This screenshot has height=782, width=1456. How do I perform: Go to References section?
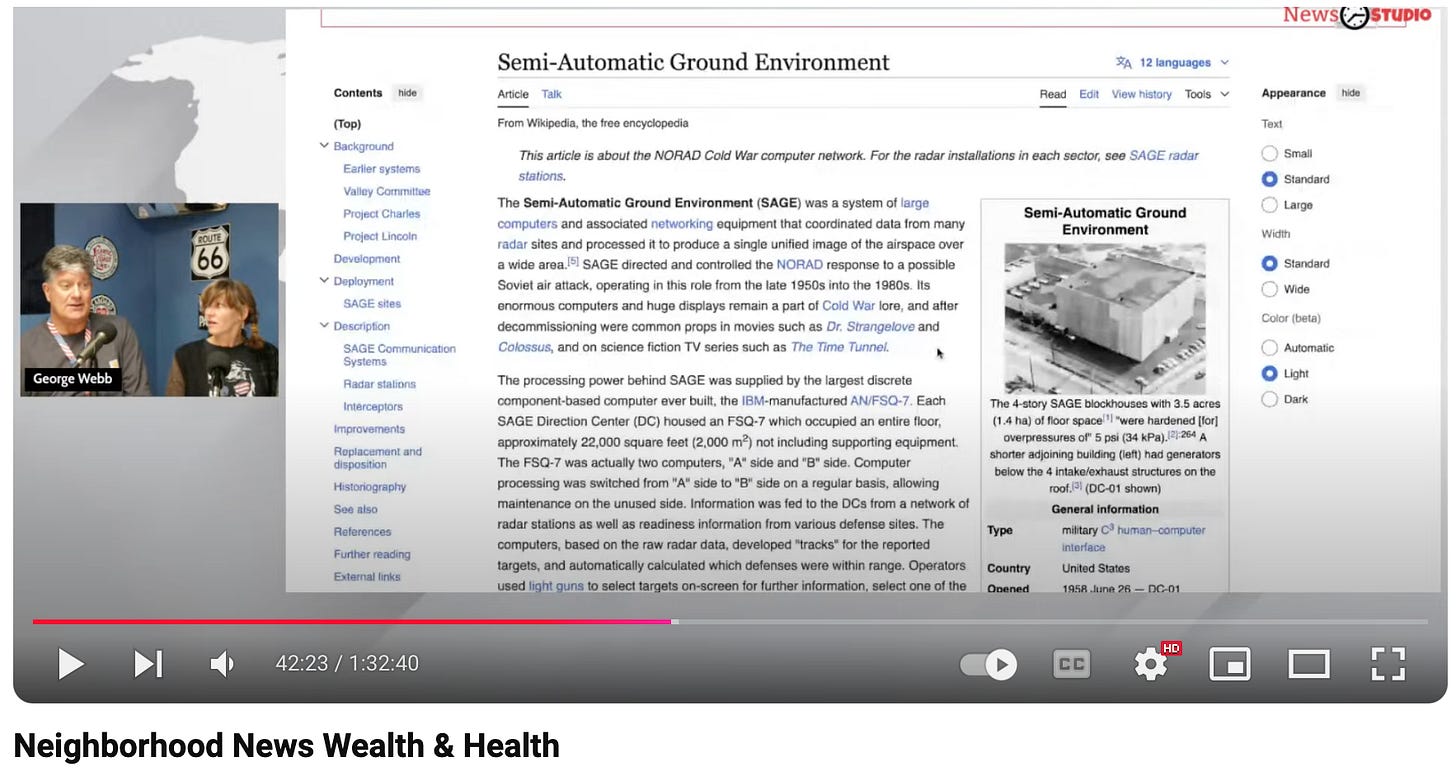(362, 532)
